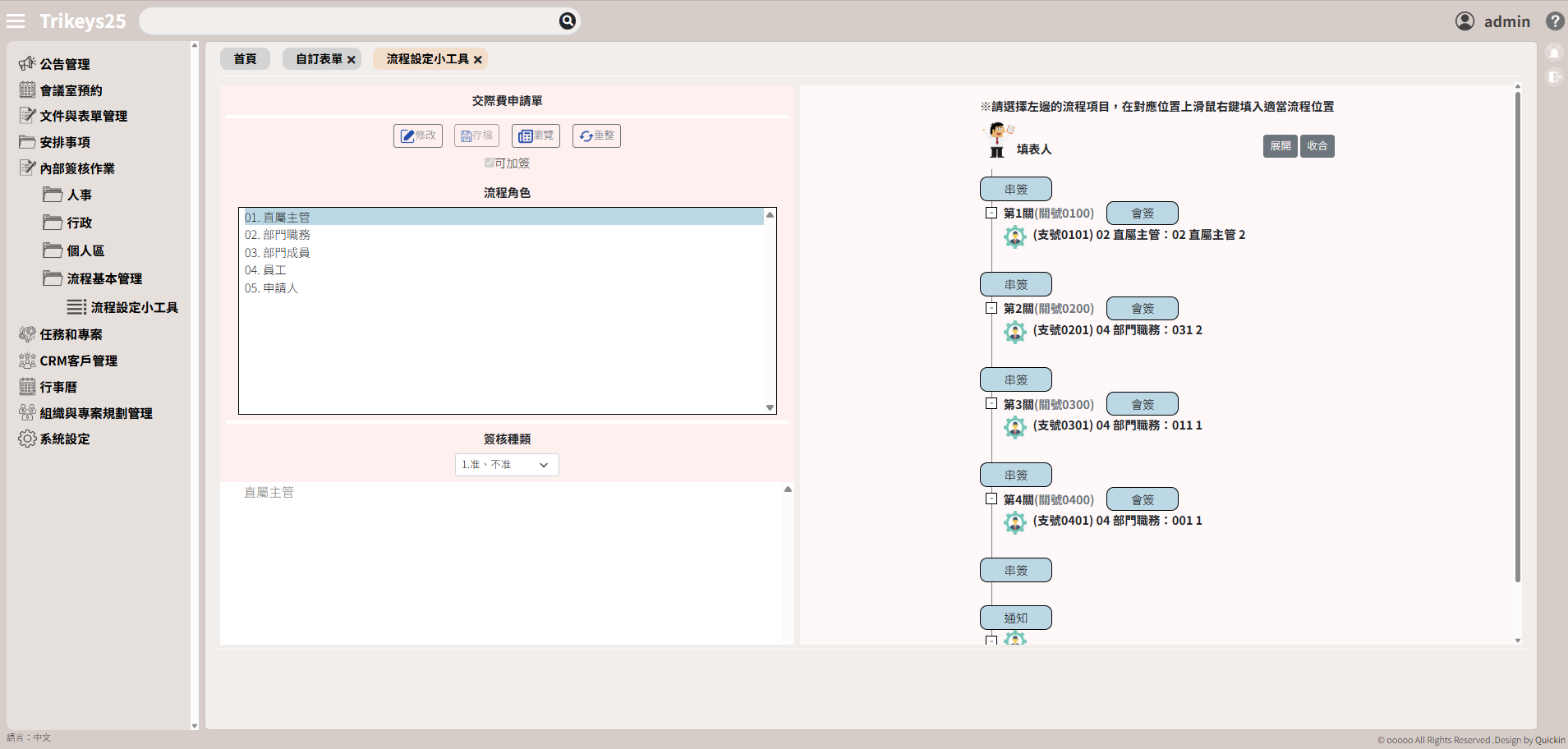Open the help question mark icon

1554,21
